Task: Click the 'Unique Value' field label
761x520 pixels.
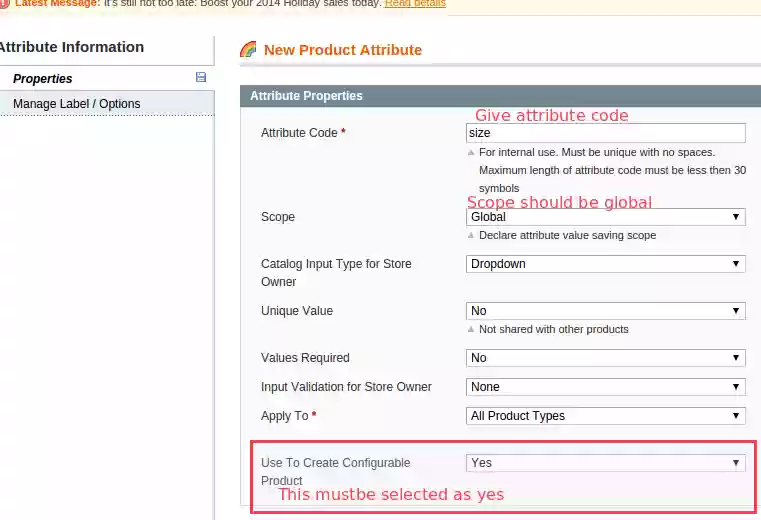Action: (297, 311)
